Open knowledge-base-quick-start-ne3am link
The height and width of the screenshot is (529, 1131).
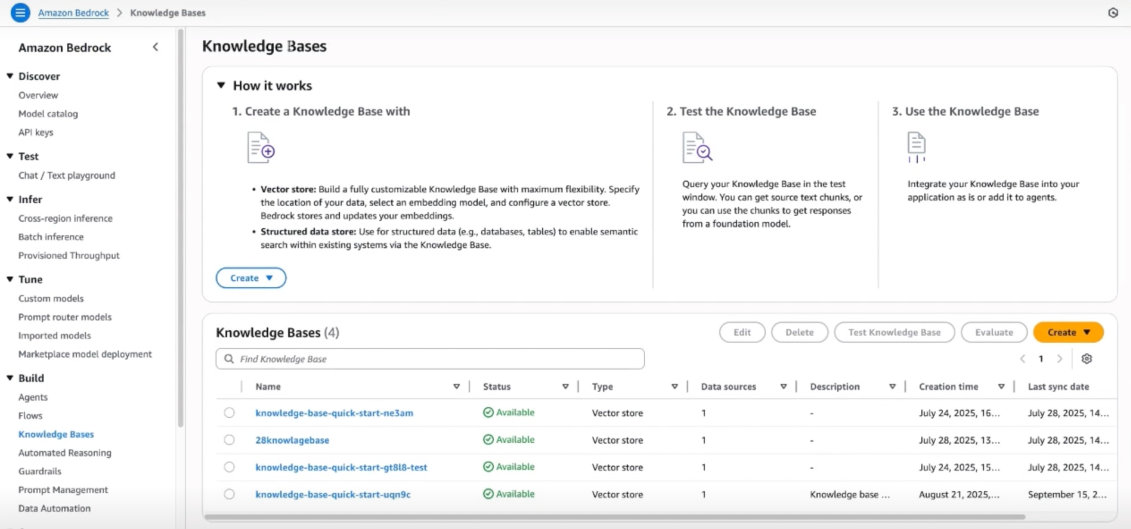(334, 413)
